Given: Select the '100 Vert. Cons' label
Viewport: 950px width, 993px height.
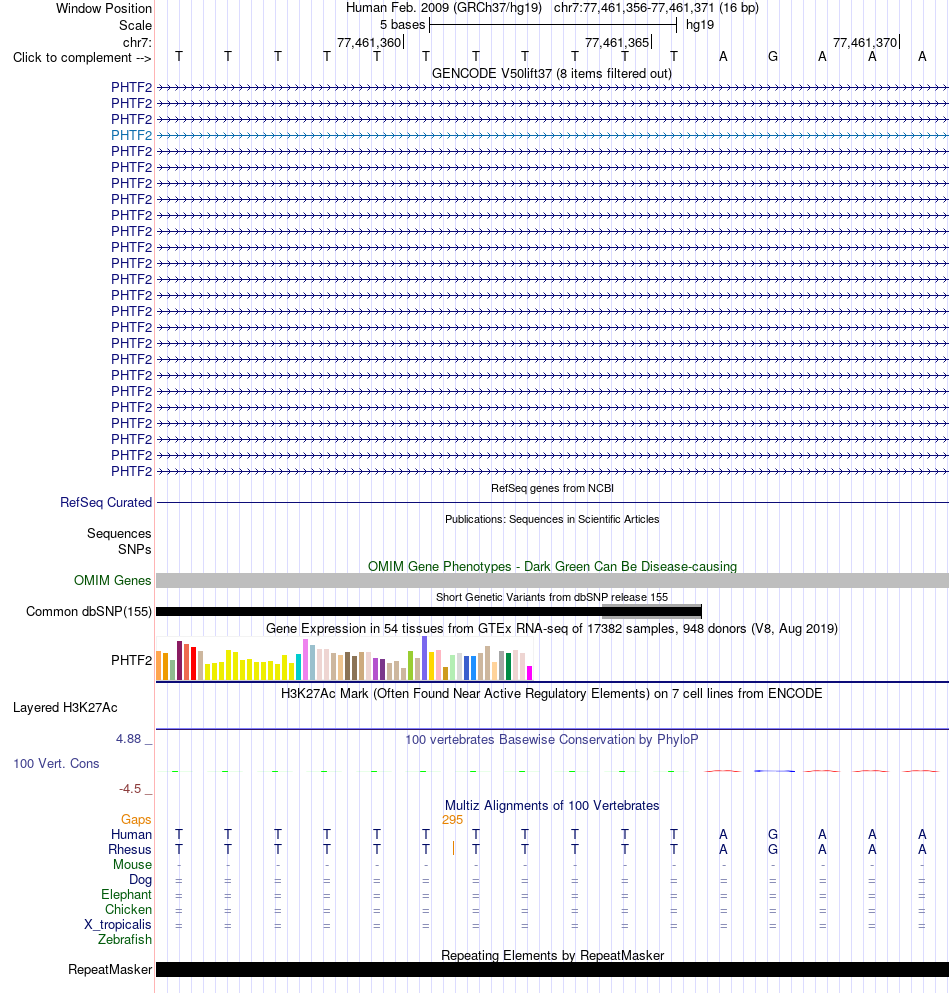Looking at the screenshot, I should 56,763.
